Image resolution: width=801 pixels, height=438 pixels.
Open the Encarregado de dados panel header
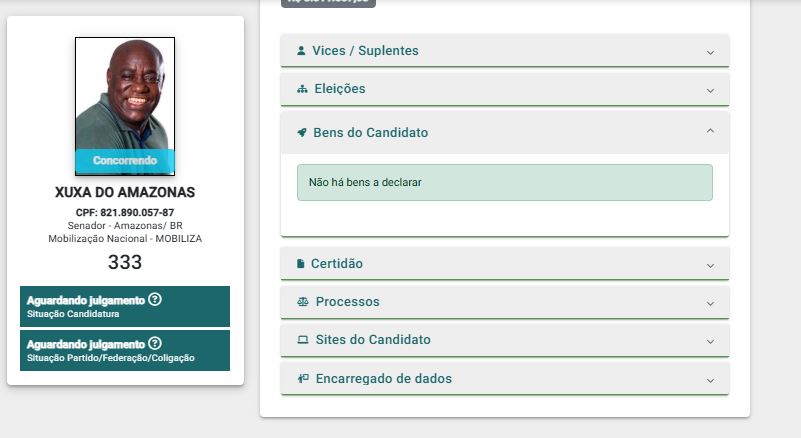click(505, 379)
